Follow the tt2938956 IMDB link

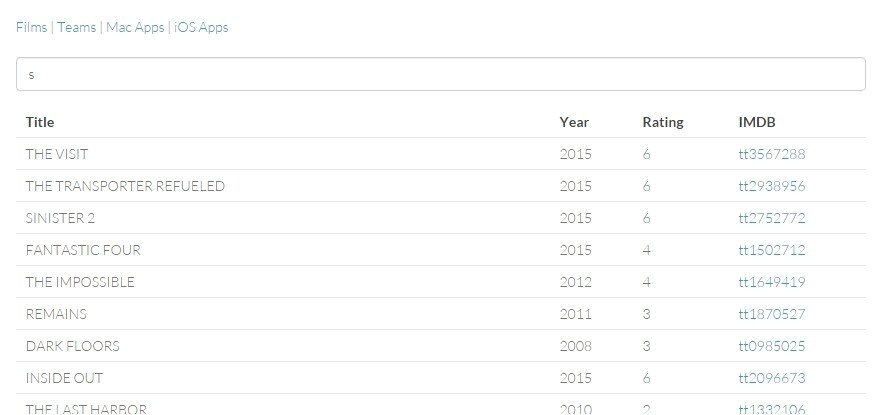tap(771, 186)
